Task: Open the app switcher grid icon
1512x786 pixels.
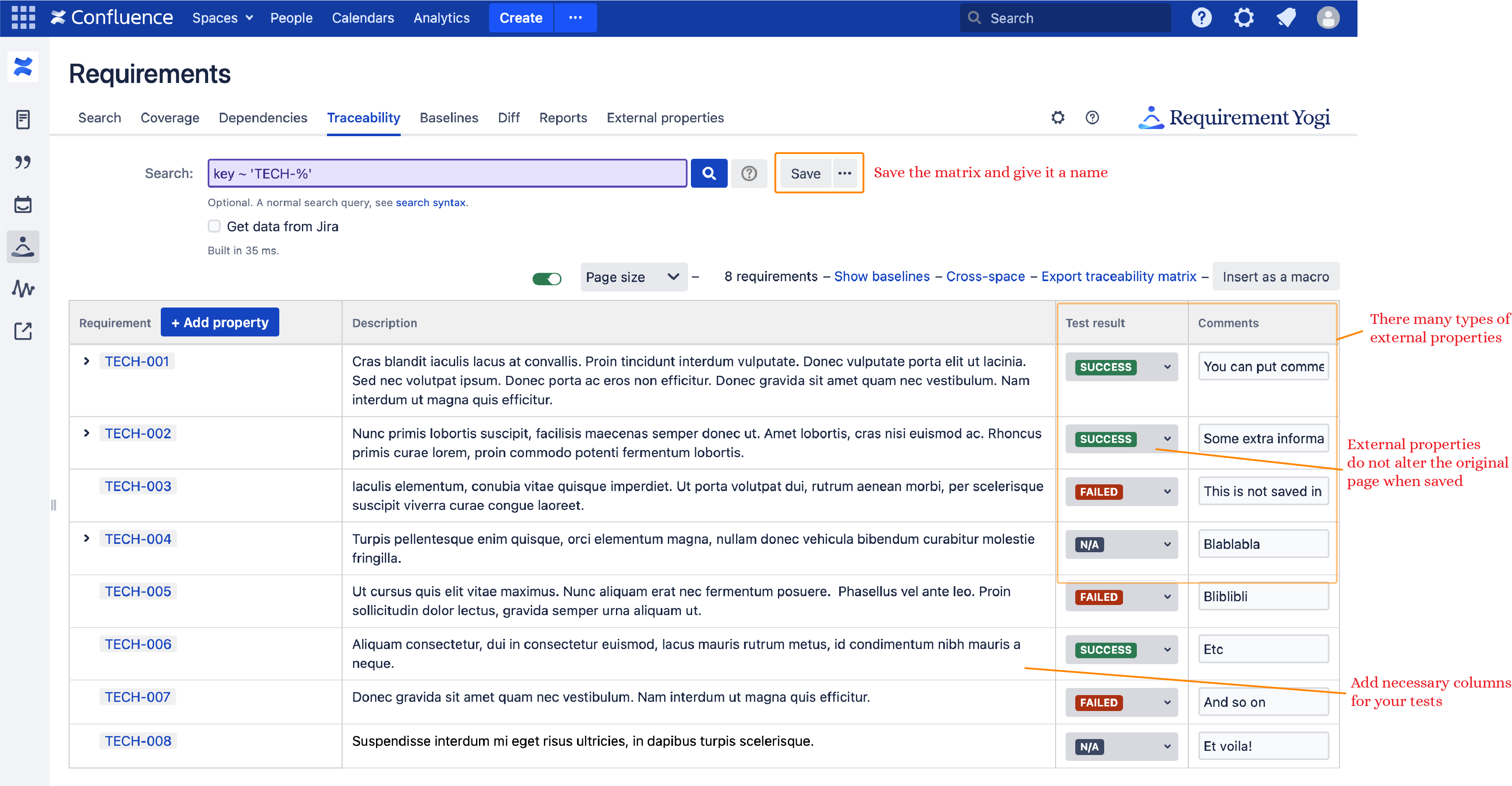Action: click(x=23, y=18)
